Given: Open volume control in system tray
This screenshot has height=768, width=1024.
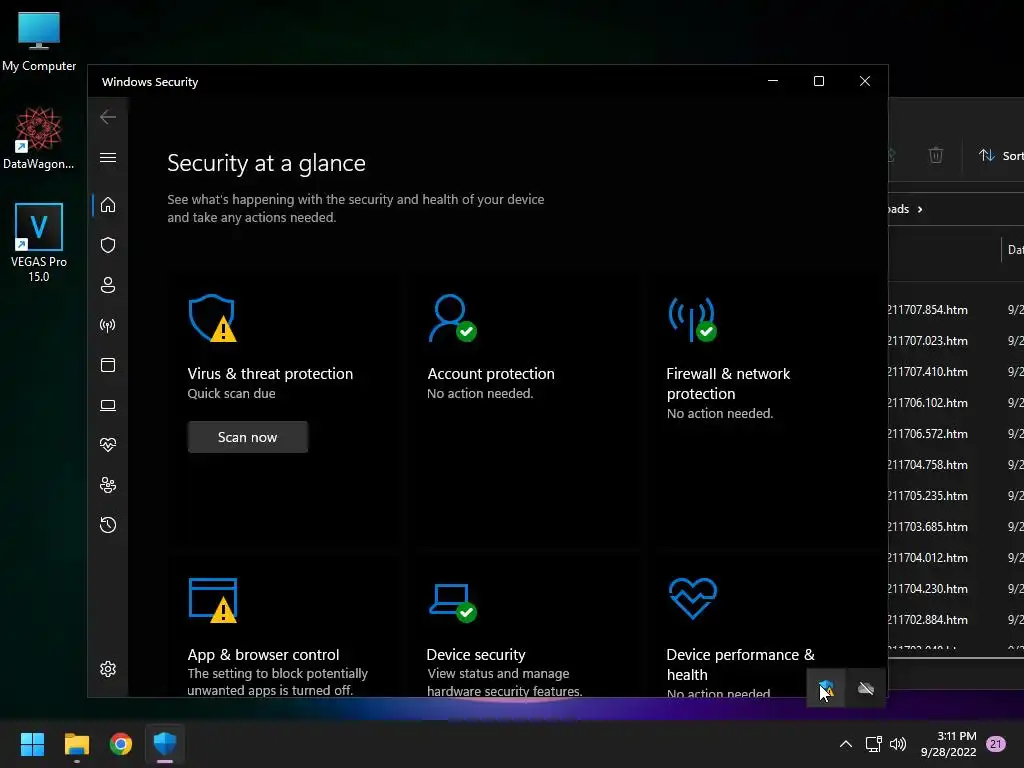Looking at the screenshot, I should (899, 744).
